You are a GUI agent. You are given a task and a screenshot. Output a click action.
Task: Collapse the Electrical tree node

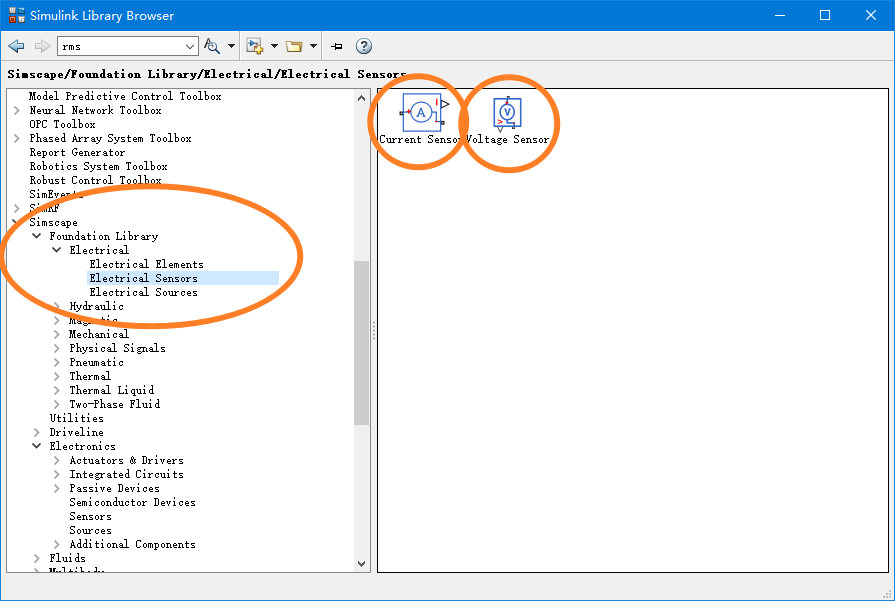point(57,250)
